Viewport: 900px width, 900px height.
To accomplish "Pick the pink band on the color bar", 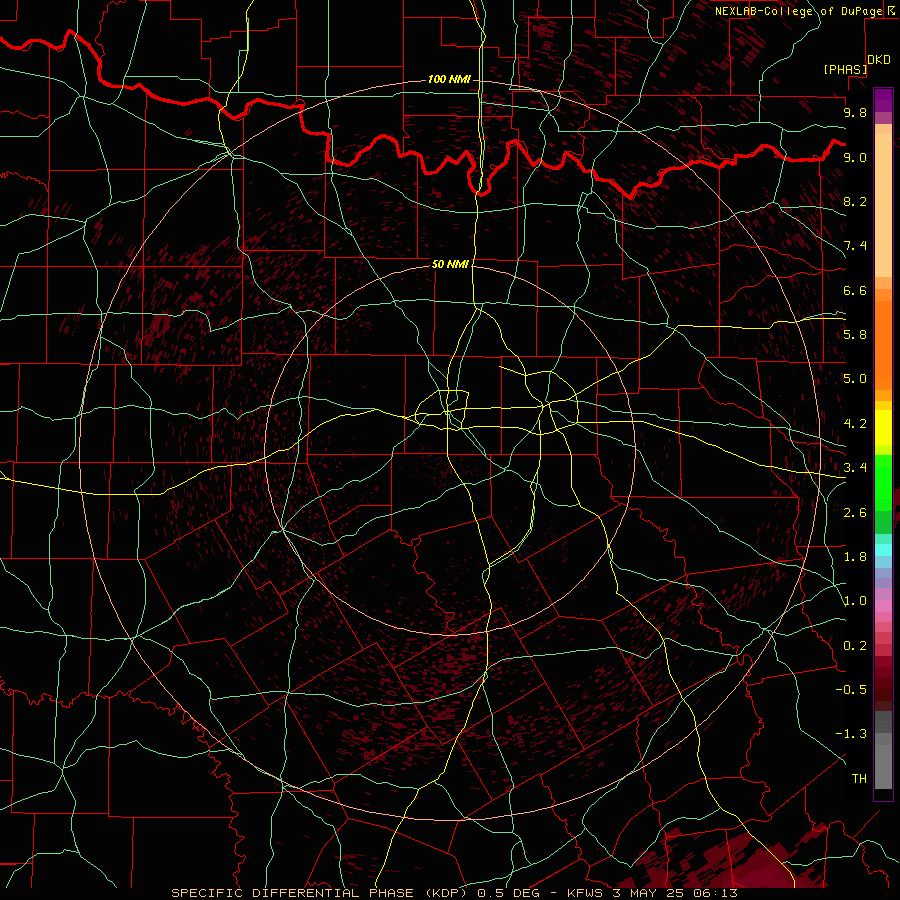I will click(x=883, y=606).
